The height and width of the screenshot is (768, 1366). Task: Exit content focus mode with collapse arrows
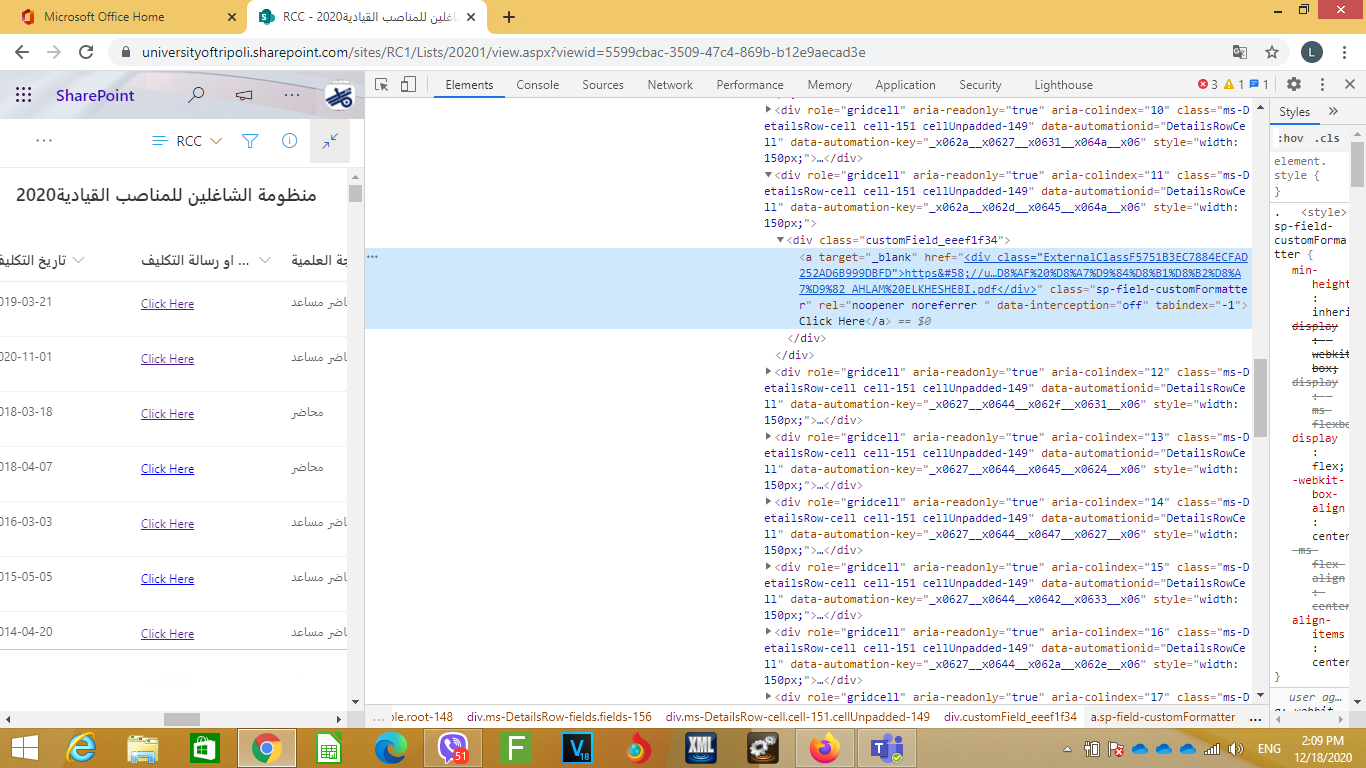330,141
